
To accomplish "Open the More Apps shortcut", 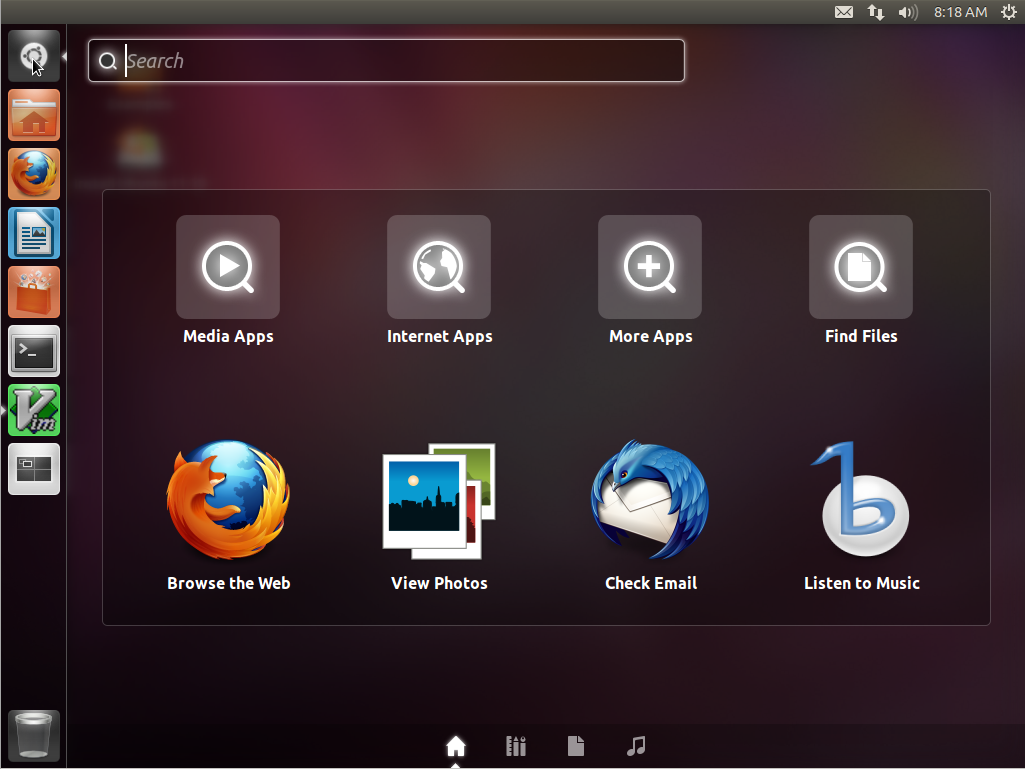I will pyautogui.click(x=650, y=267).
